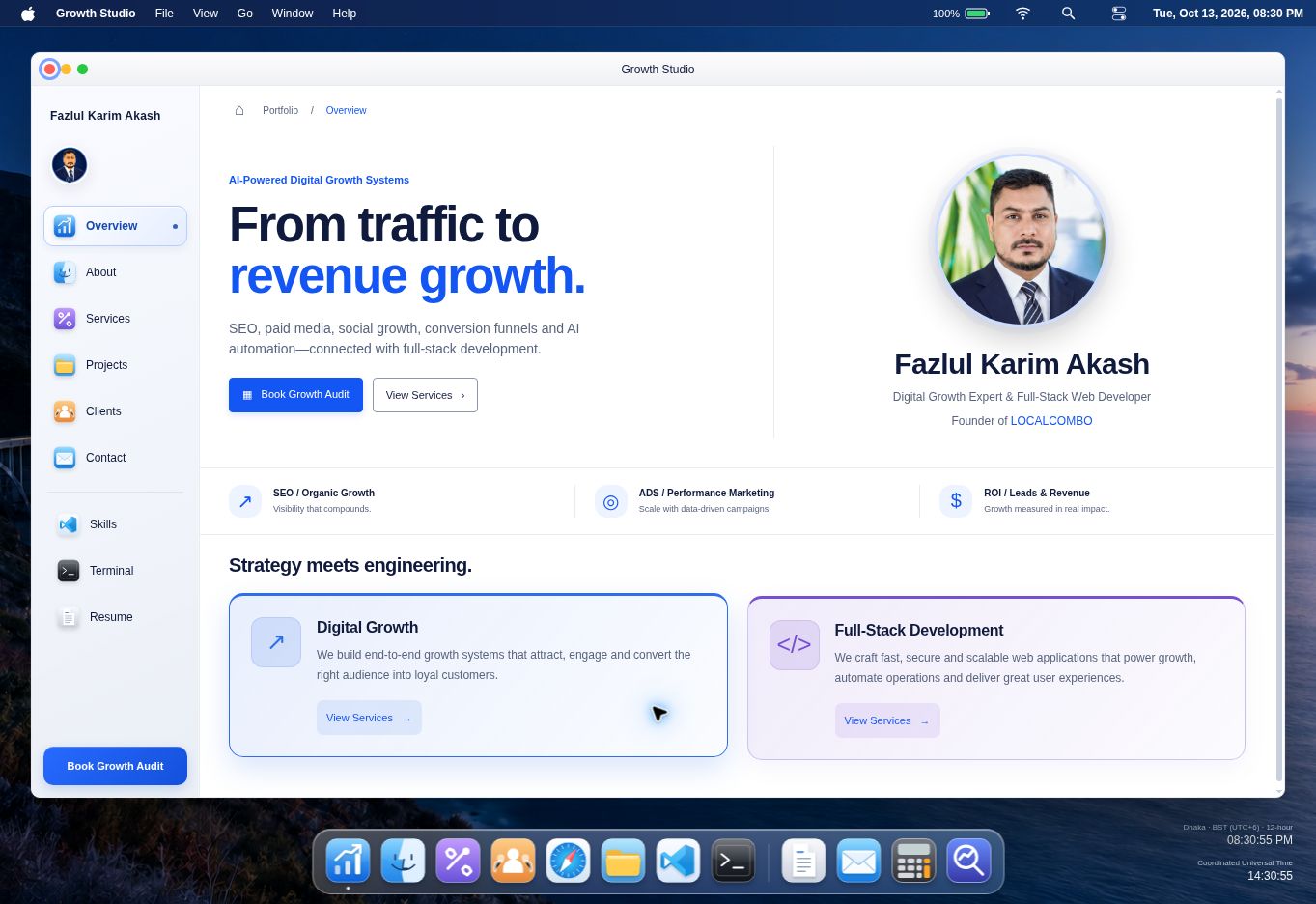The image size is (1316, 904).
Task: Click View Services in the Digital Growth card
Action: coord(369,718)
